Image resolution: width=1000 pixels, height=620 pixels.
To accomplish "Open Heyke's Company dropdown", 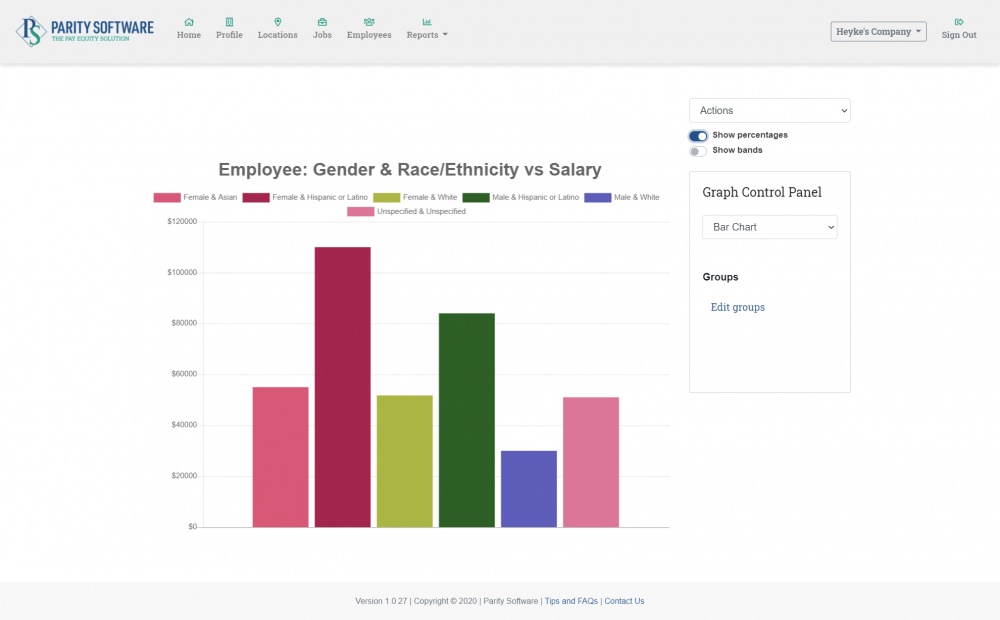I will (x=878, y=31).
